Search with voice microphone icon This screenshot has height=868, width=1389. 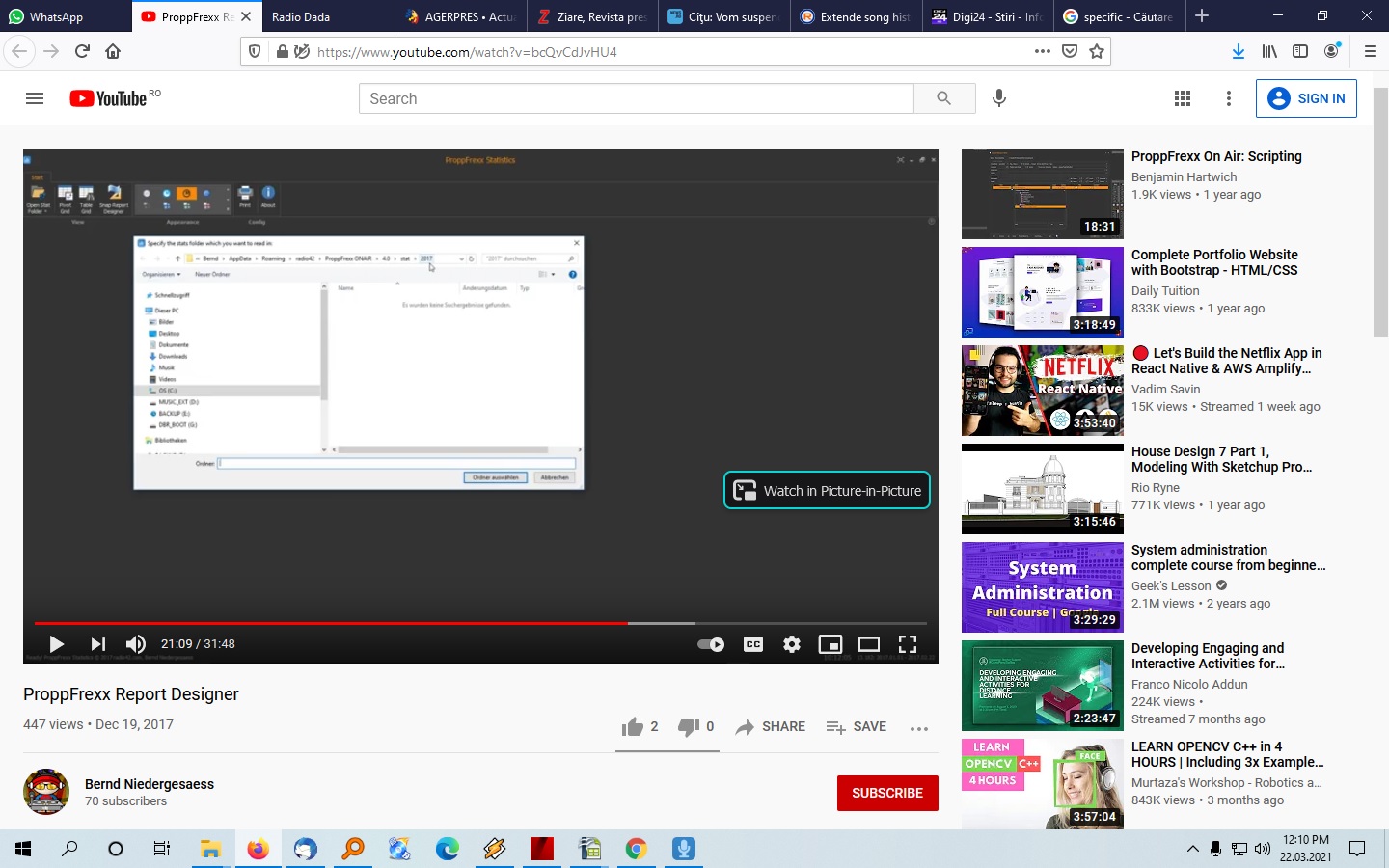pos(999,98)
